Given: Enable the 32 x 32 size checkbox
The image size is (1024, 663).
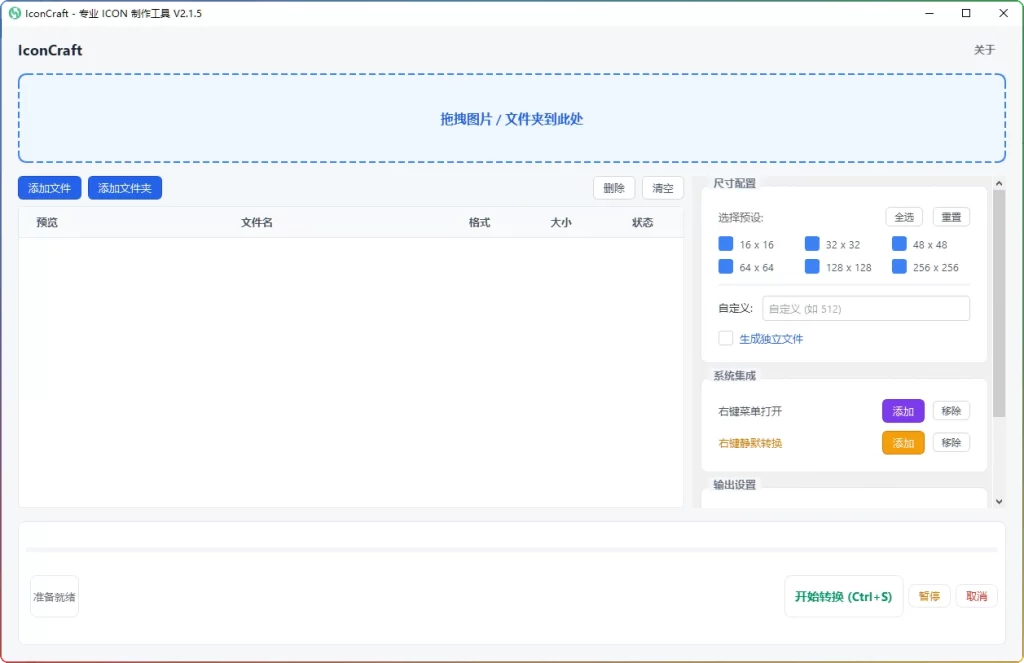Looking at the screenshot, I should (812, 243).
